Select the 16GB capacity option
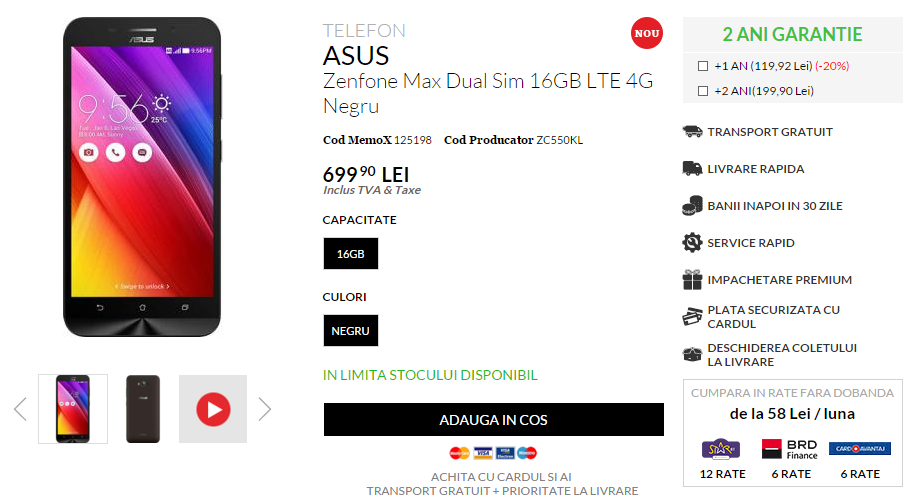908x503 pixels. tap(351, 254)
